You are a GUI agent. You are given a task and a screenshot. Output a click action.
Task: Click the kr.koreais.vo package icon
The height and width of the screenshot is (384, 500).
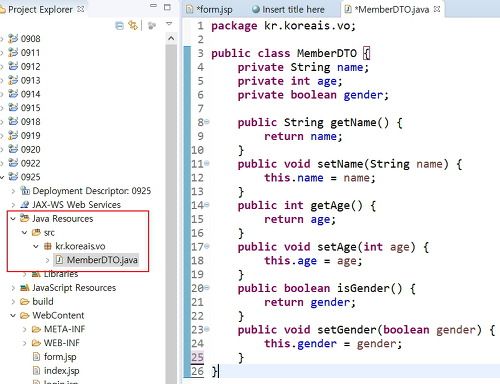48,246
